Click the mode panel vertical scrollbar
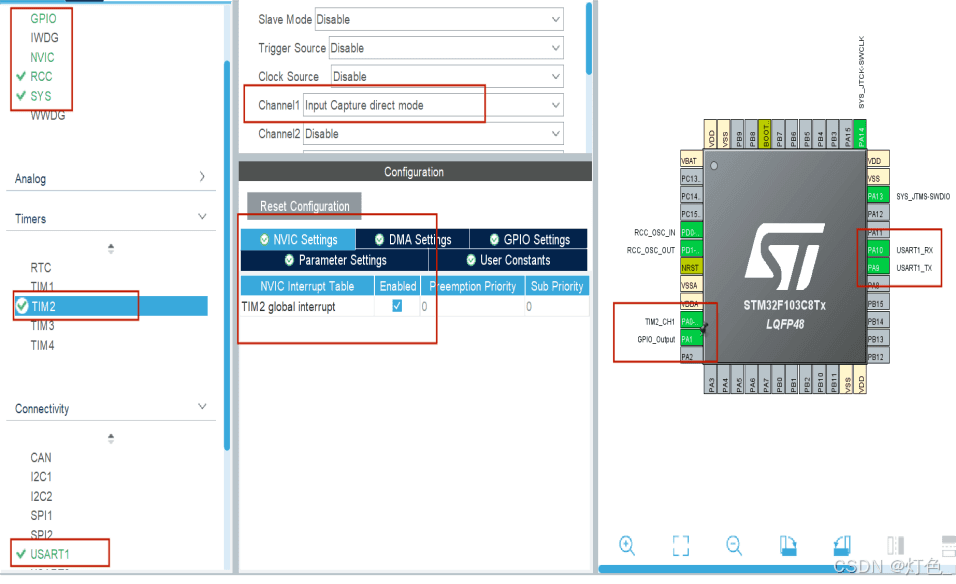 click(589, 38)
